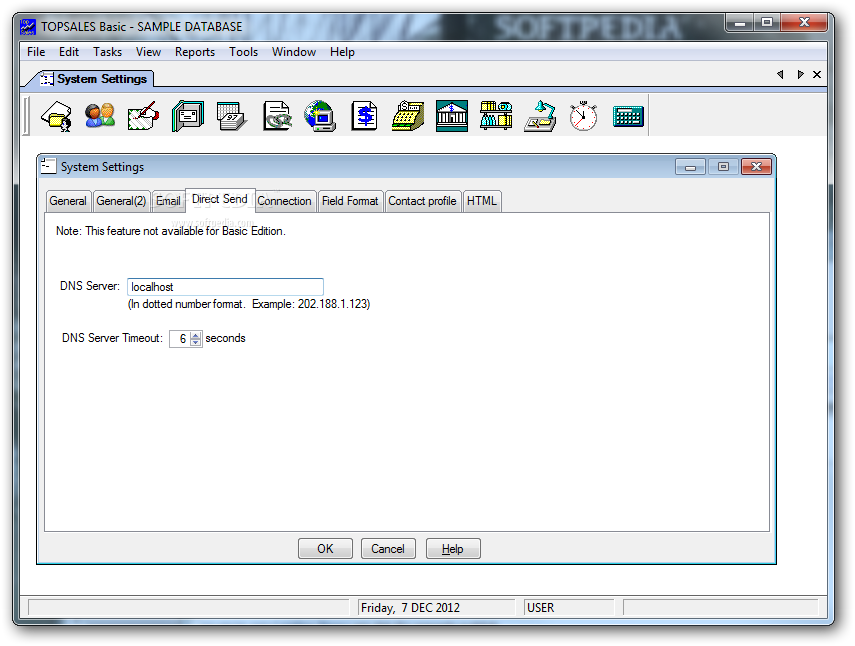Image resolution: width=855 pixels, height=646 pixels.
Task: Click the seconds label
Action: [x=225, y=338]
